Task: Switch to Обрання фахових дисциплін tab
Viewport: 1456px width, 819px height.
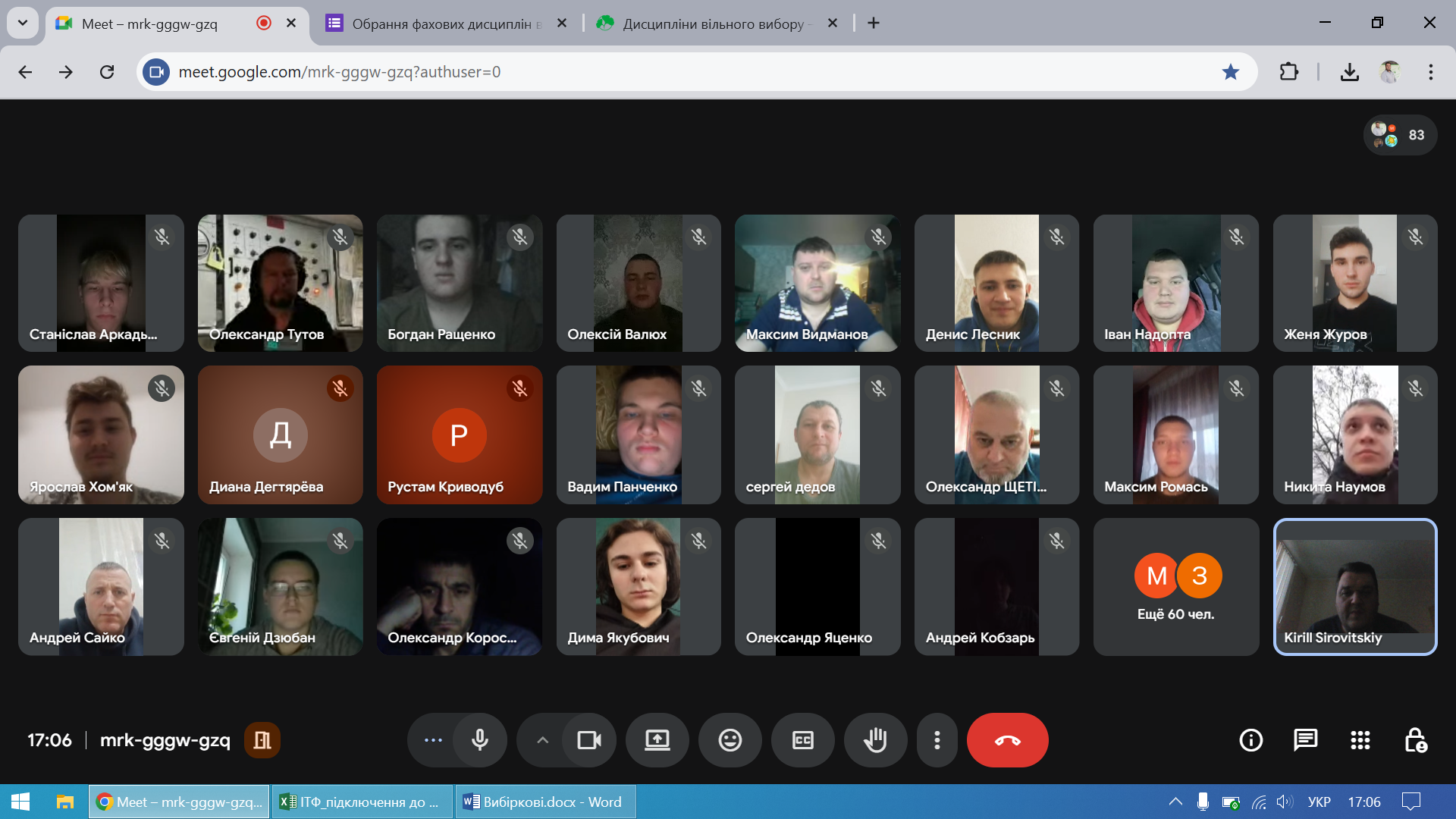Action: (x=441, y=24)
